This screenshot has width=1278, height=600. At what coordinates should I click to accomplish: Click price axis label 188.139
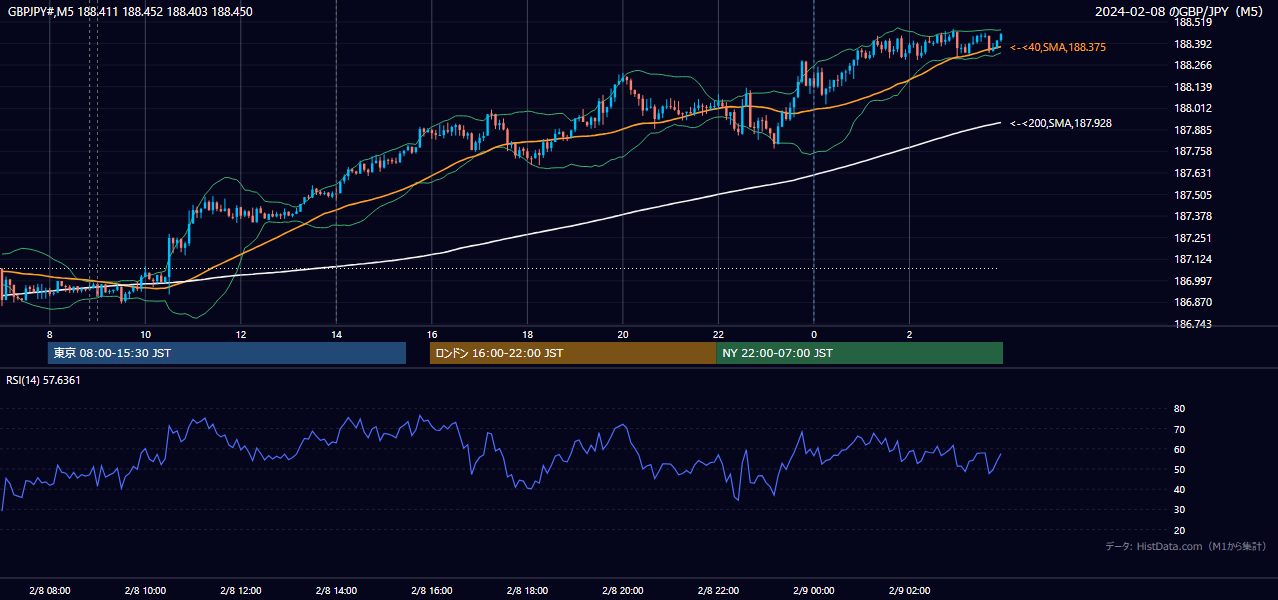(x=1192, y=87)
